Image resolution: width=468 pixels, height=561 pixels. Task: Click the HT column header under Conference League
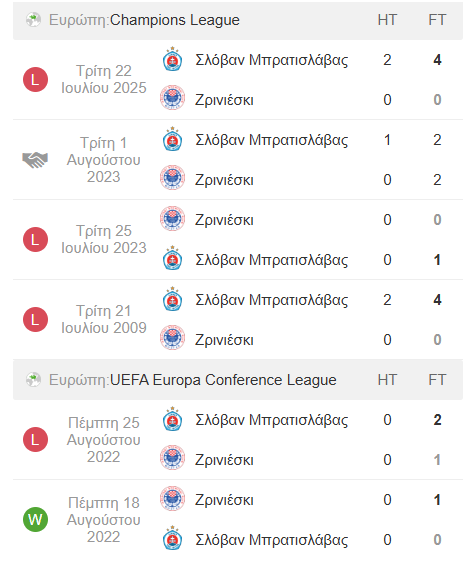pos(387,380)
